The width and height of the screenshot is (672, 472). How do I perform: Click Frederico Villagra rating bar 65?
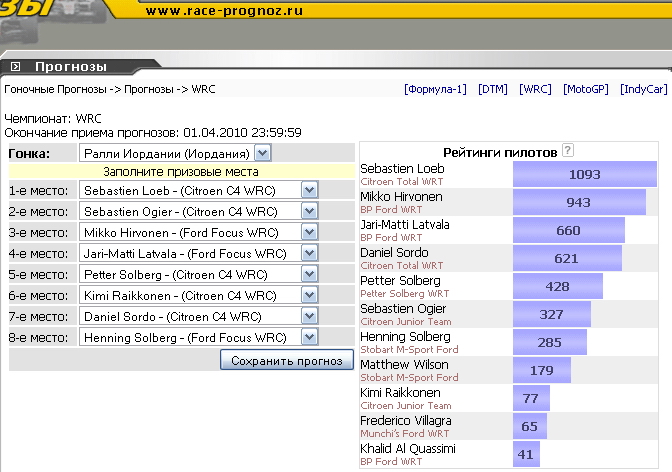coord(530,426)
